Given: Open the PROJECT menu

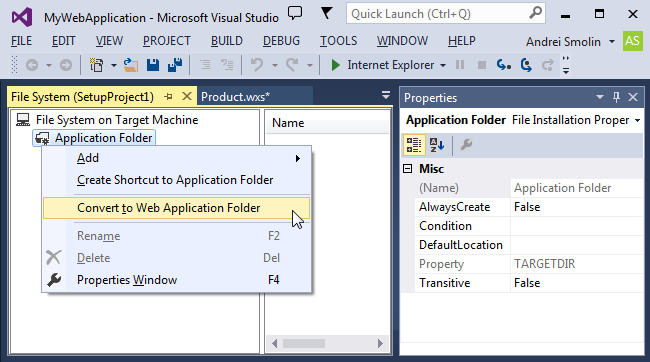Looking at the screenshot, I should click(x=167, y=41).
